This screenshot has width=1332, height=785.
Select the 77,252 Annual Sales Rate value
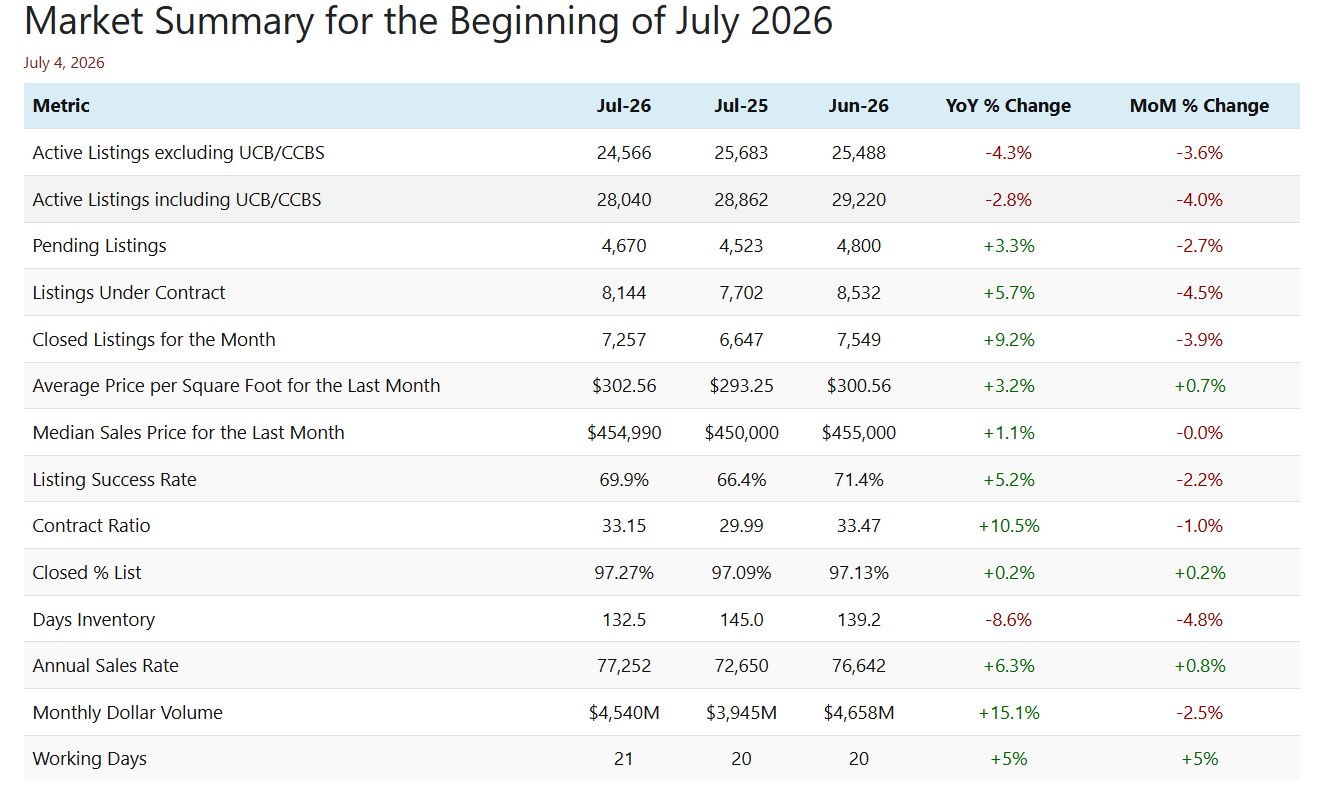coord(624,666)
